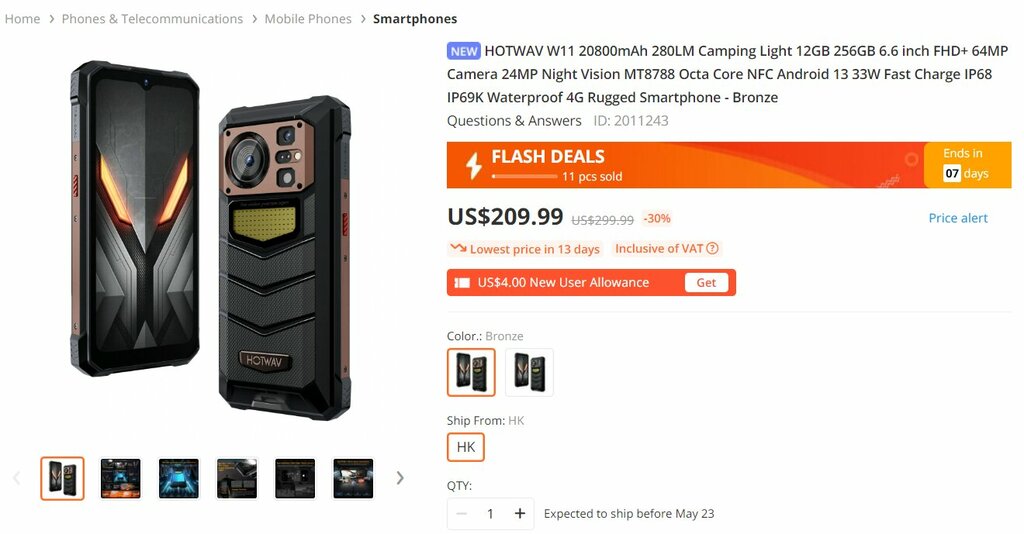View the last visible gallery thumbnail

[x=353, y=479]
